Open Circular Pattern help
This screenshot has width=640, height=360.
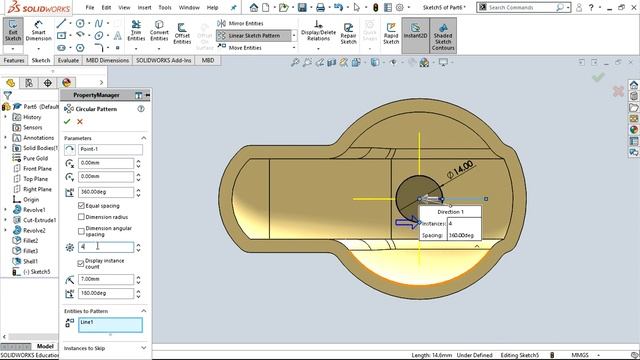[141, 109]
